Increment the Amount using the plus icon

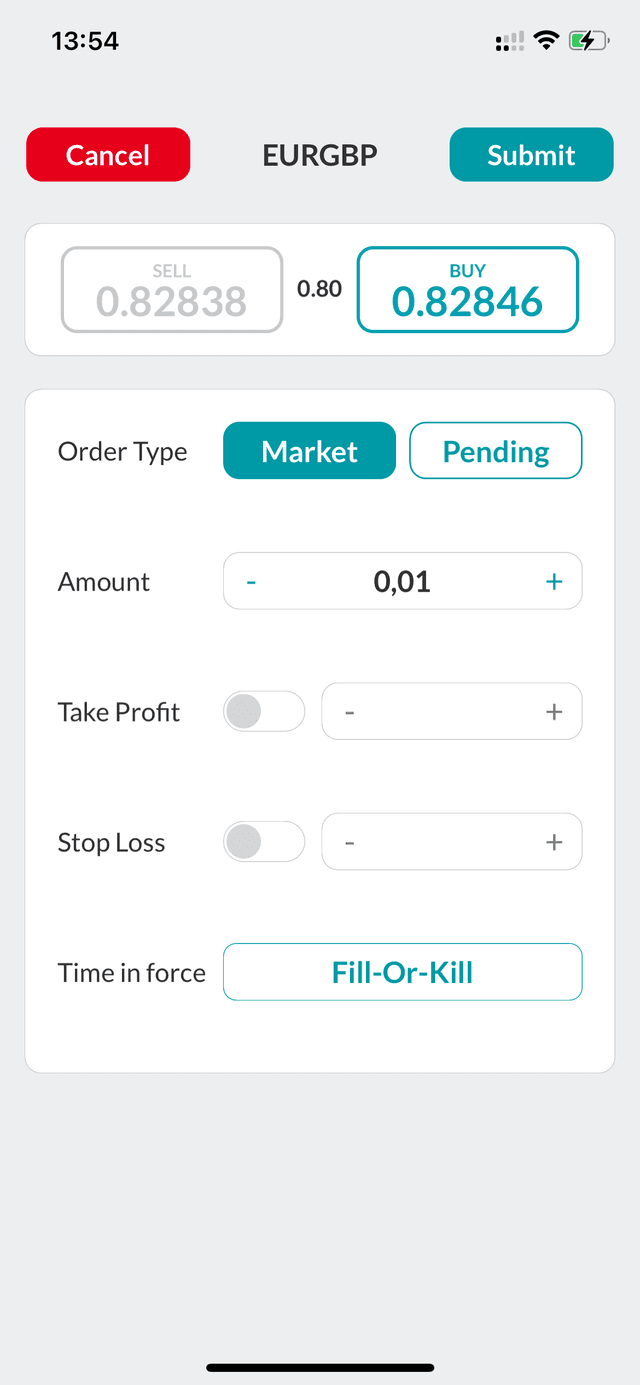point(554,580)
